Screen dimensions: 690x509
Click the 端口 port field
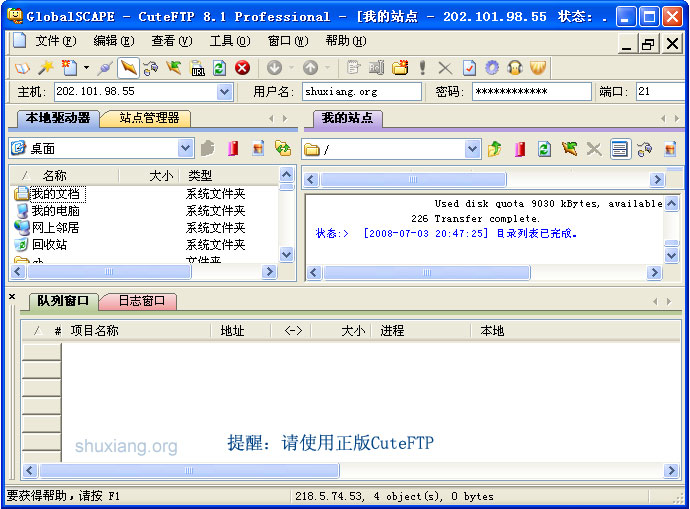[x=662, y=92]
